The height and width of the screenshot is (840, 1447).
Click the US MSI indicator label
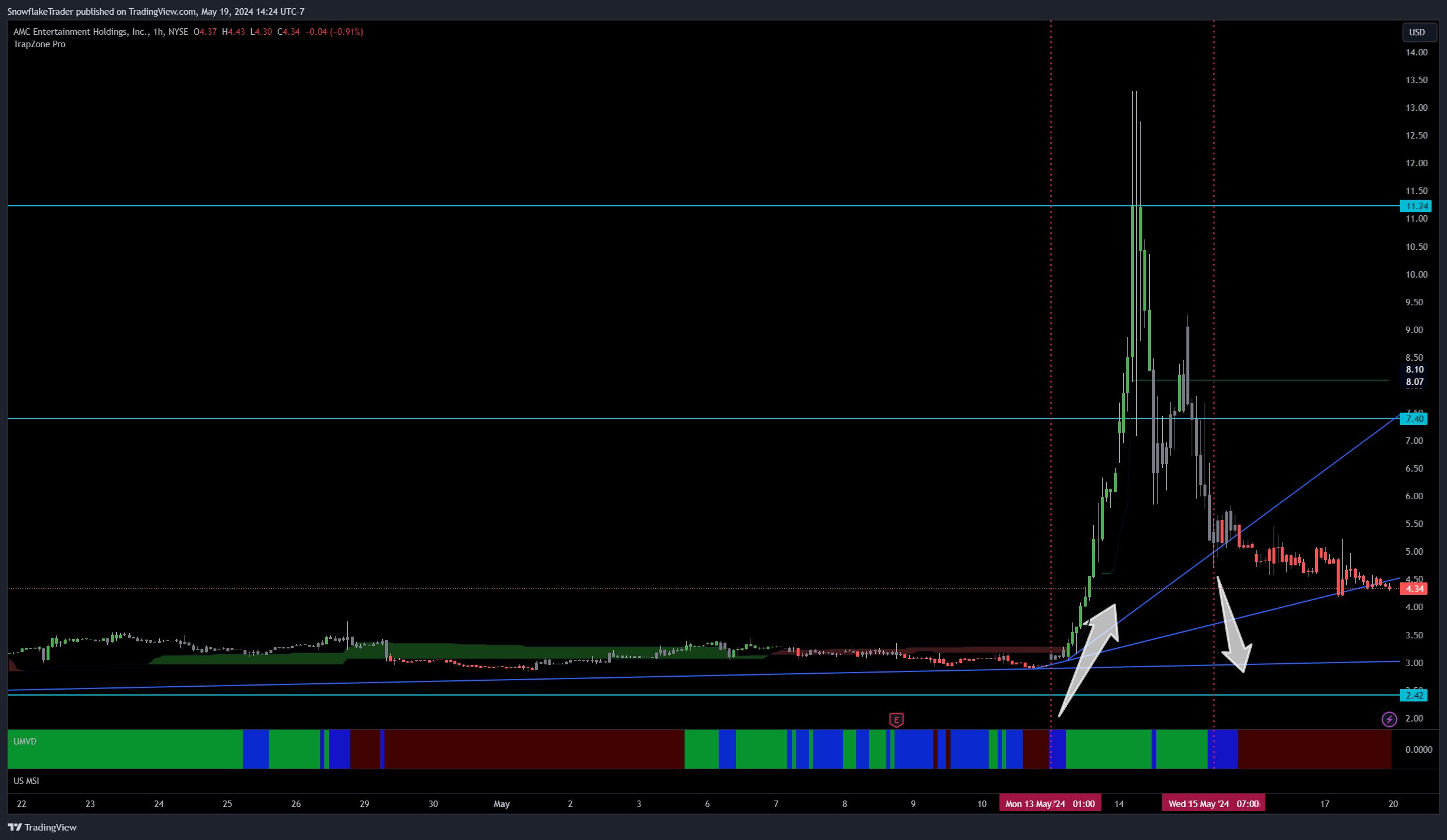click(27, 781)
